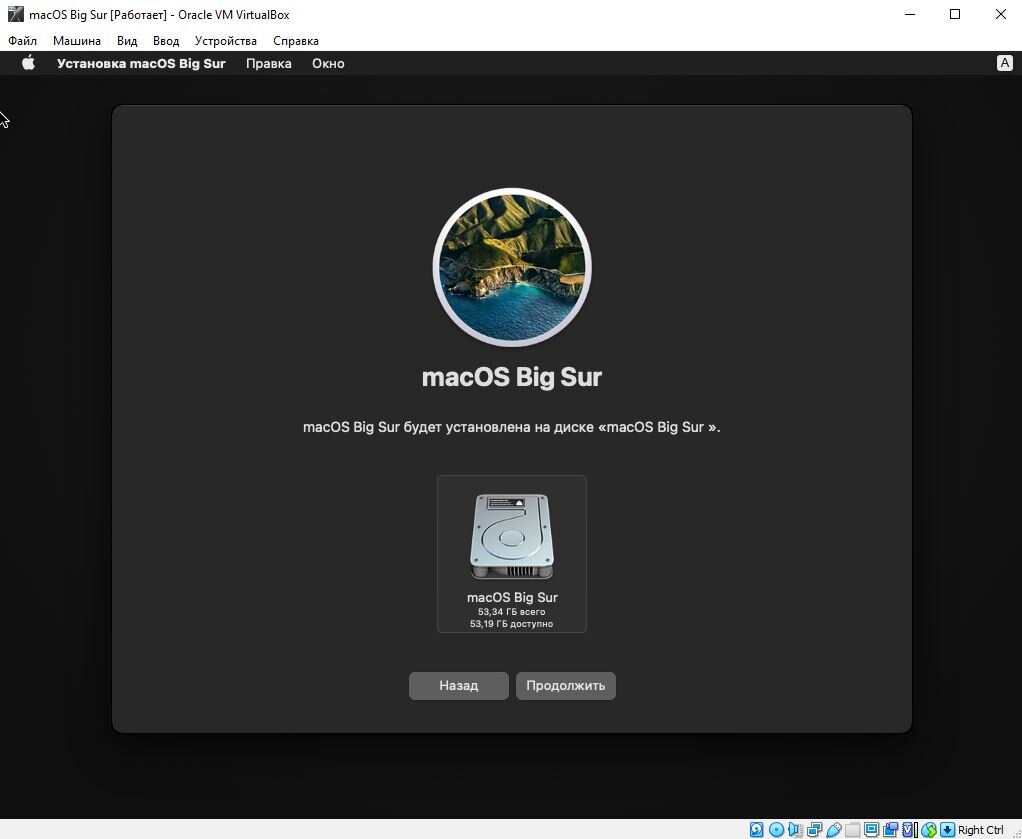Click the VirtualBox window title icon
This screenshot has height=839, width=1022.
pyautogui.click(x=16, y=14)
